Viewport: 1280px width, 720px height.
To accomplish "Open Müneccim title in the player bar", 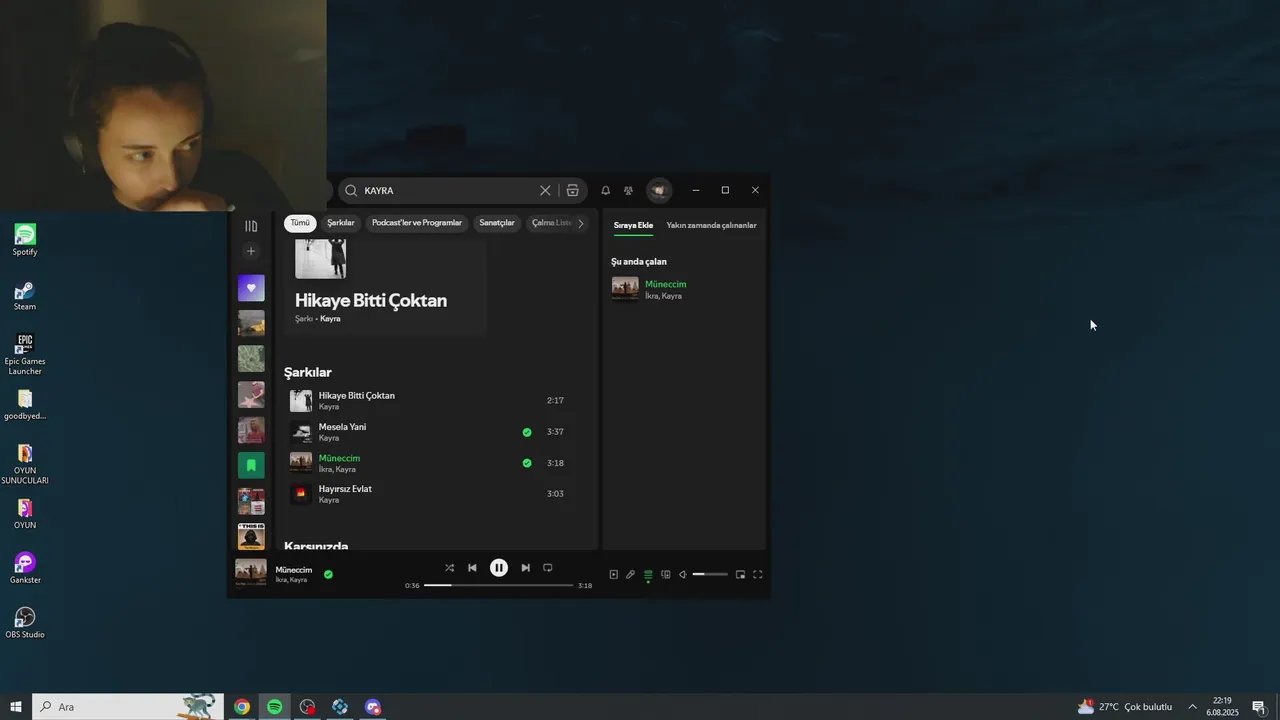I will pyautogui.click(x=294, y=570).
